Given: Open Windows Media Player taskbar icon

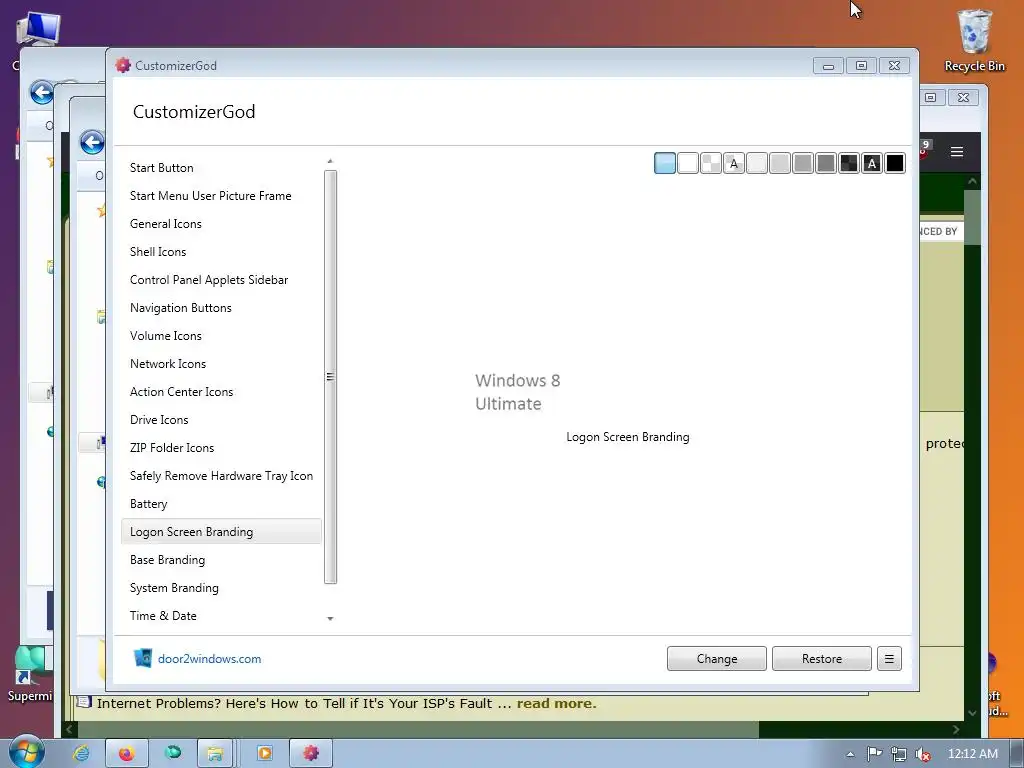Looking at the screenshot, I should [264, 754].
